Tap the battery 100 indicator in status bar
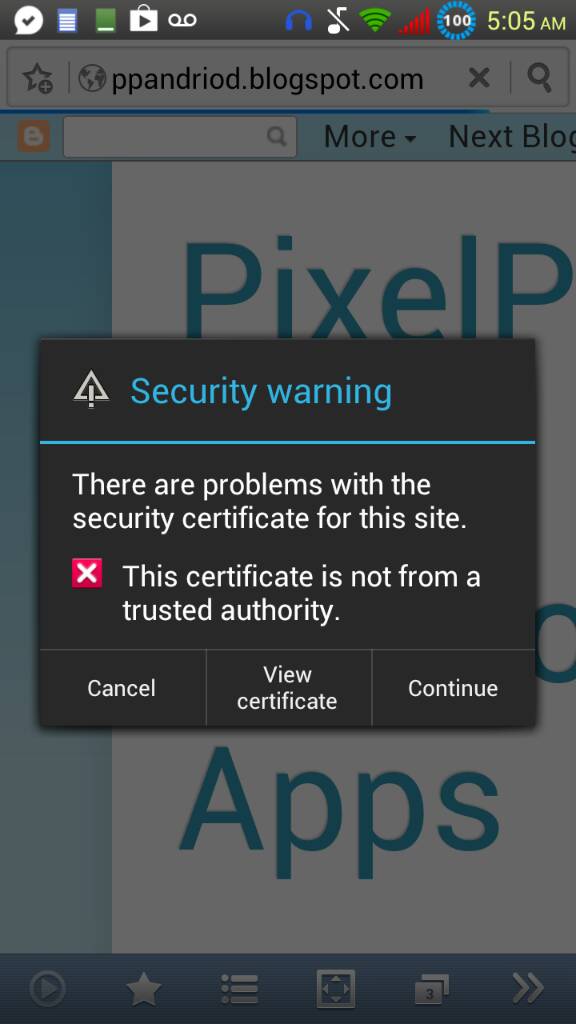The image size is (576, 1024). 456,20
